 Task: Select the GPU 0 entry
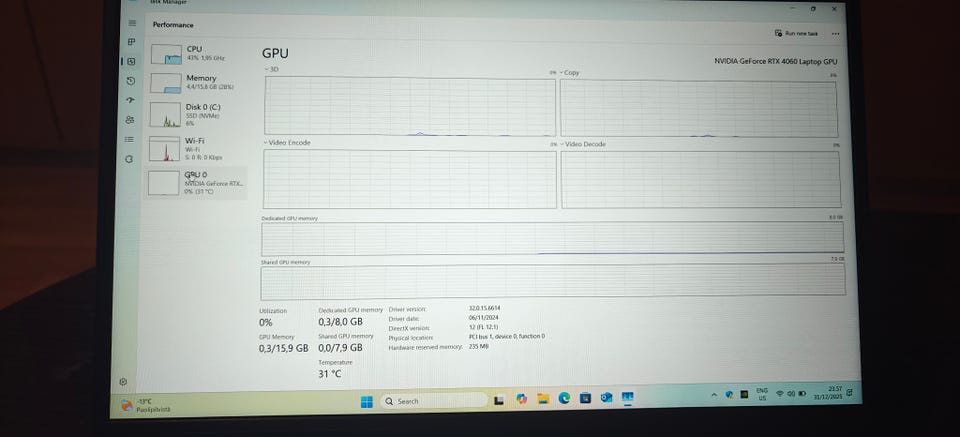[196, 183]
